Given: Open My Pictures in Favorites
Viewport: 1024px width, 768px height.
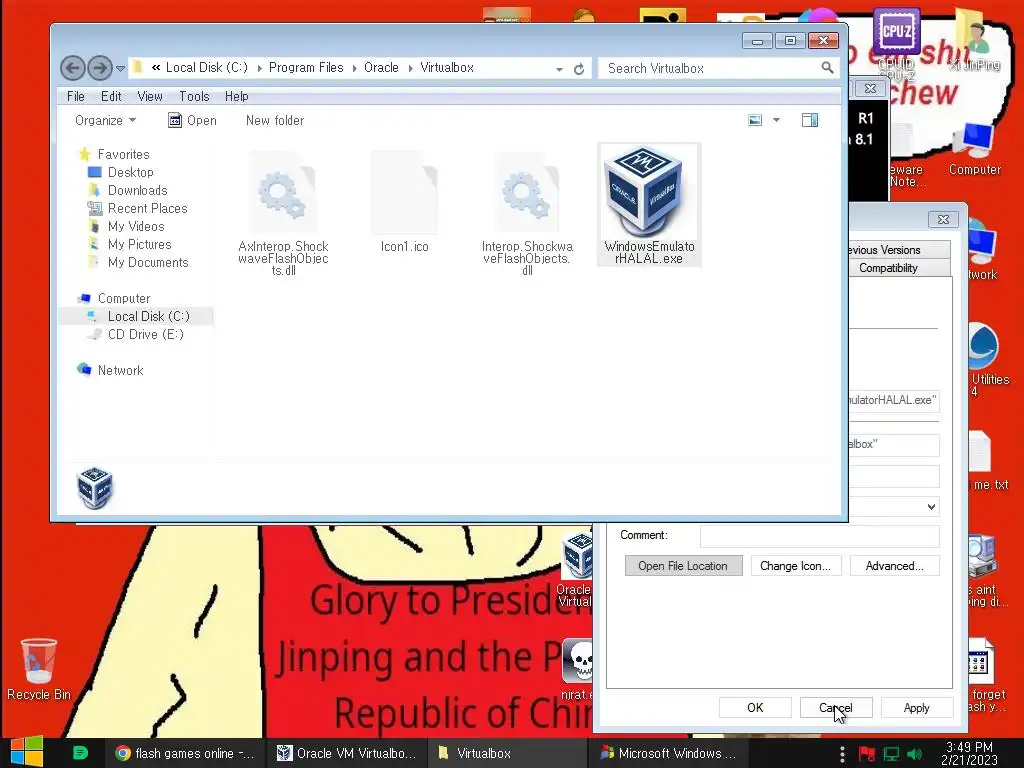Looking at the screenshot, I should (x=139, y=244).
